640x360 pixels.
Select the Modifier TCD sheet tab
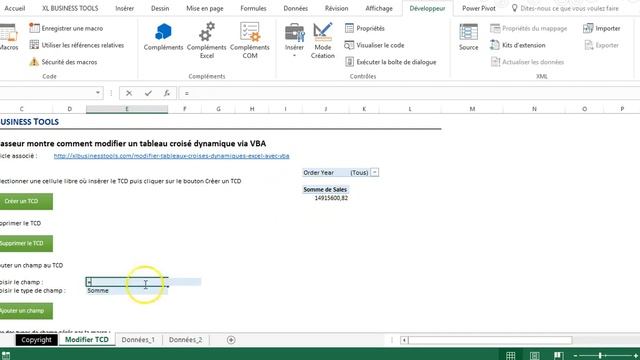tap(87, 340)
